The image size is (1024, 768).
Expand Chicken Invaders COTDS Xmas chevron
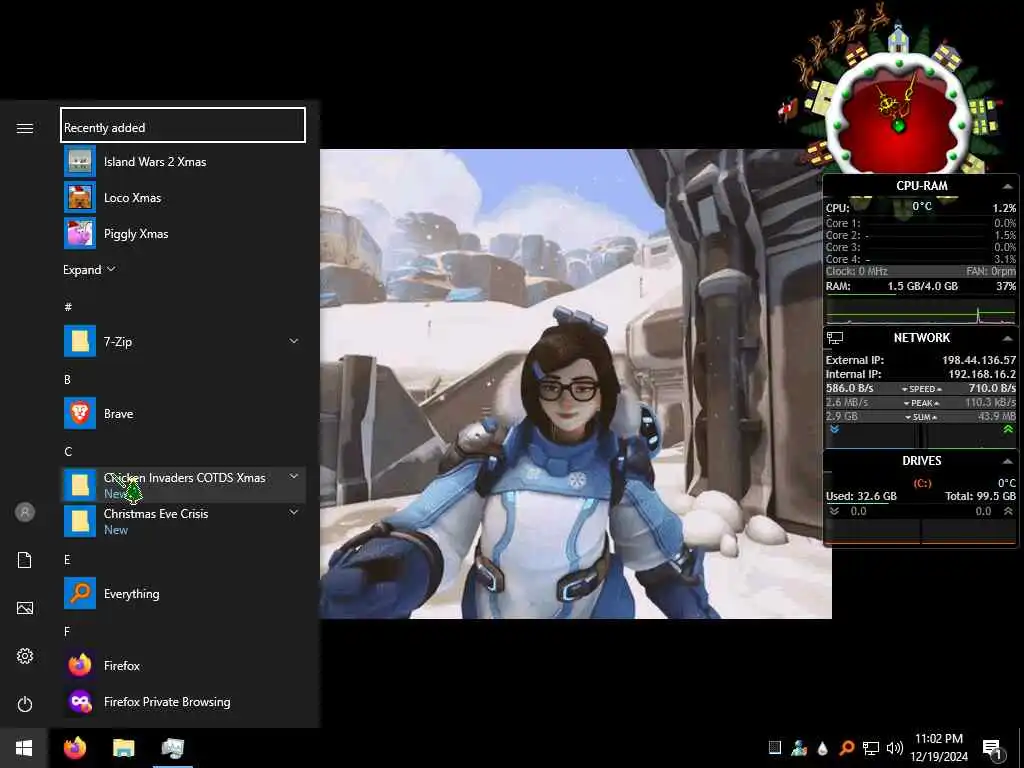pyautogui.click(x=294, y=477)
